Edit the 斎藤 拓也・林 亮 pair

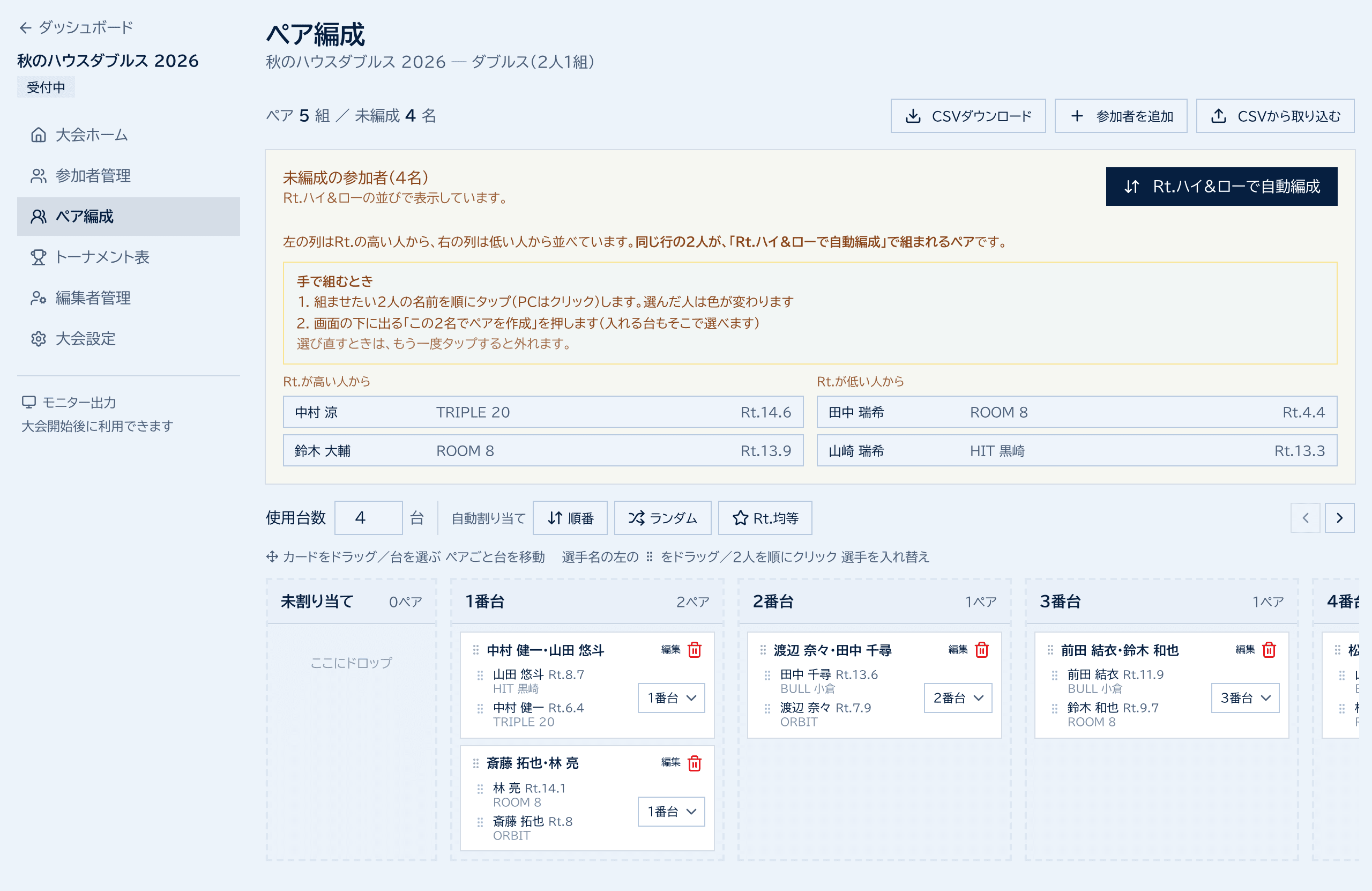coord(670,762)
